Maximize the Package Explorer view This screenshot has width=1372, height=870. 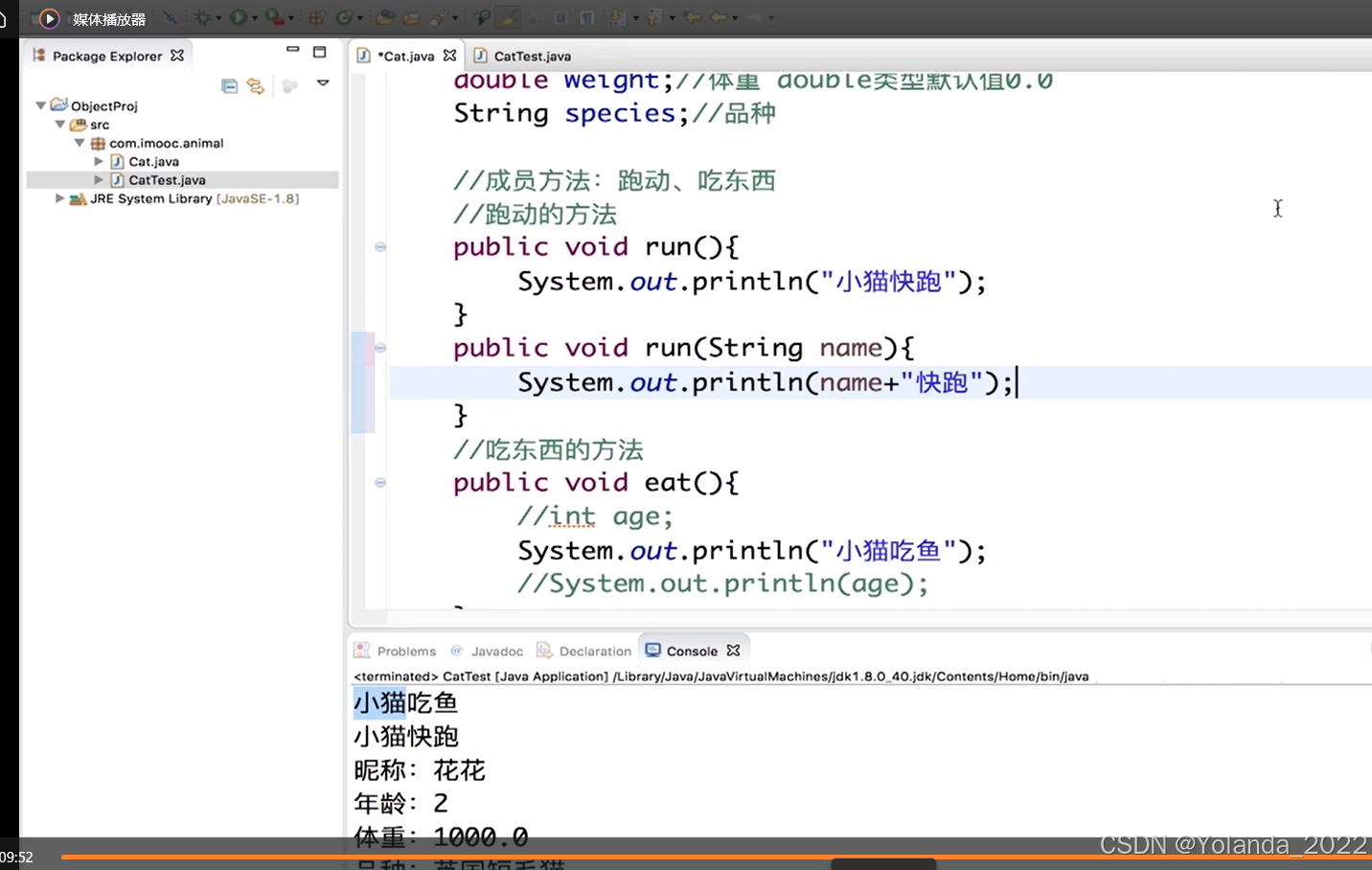click(x=320, y=52)
